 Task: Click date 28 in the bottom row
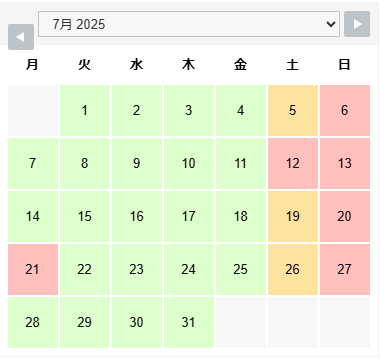point(33,322)
